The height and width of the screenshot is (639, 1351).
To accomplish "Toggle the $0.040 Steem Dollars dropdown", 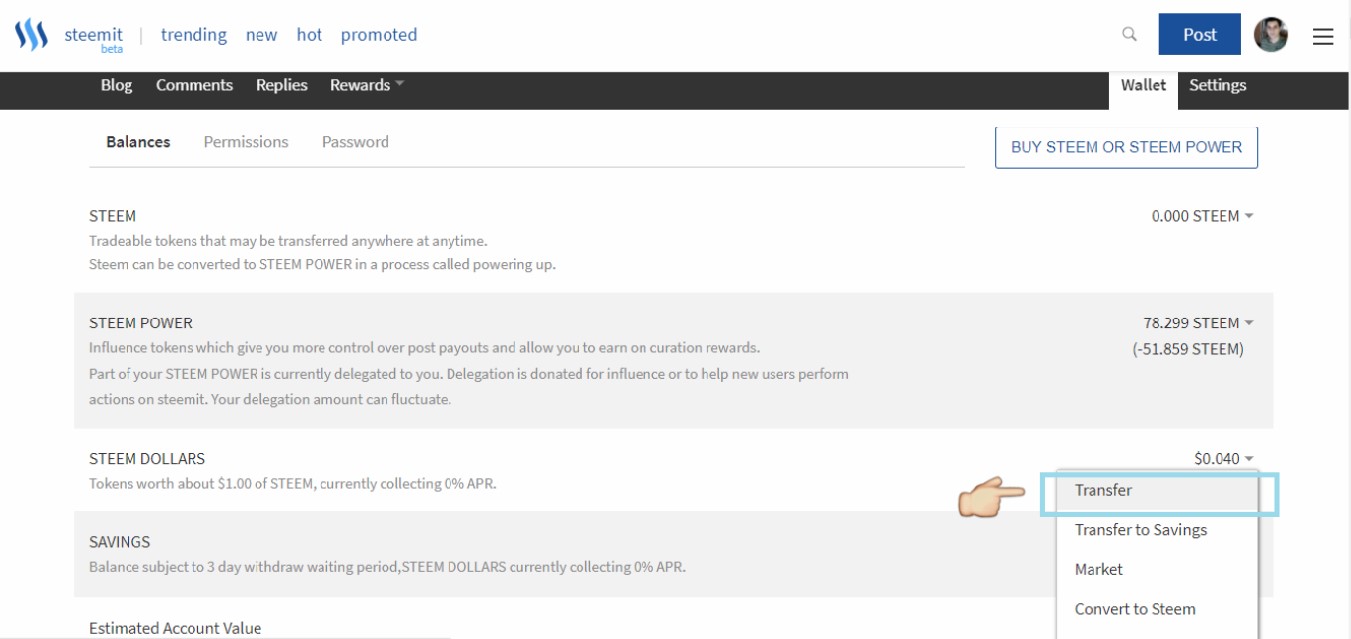I will click(x=1223, y=459).
